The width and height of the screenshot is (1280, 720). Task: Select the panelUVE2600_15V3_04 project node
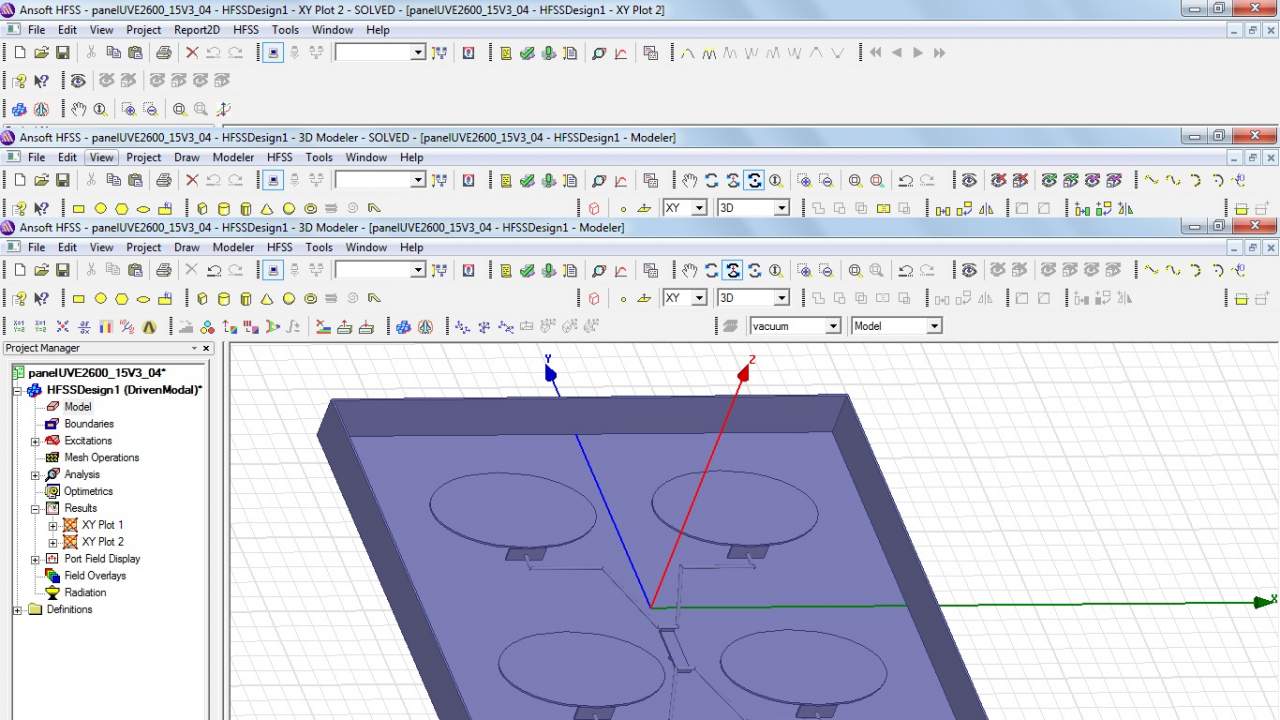[97, 373]
